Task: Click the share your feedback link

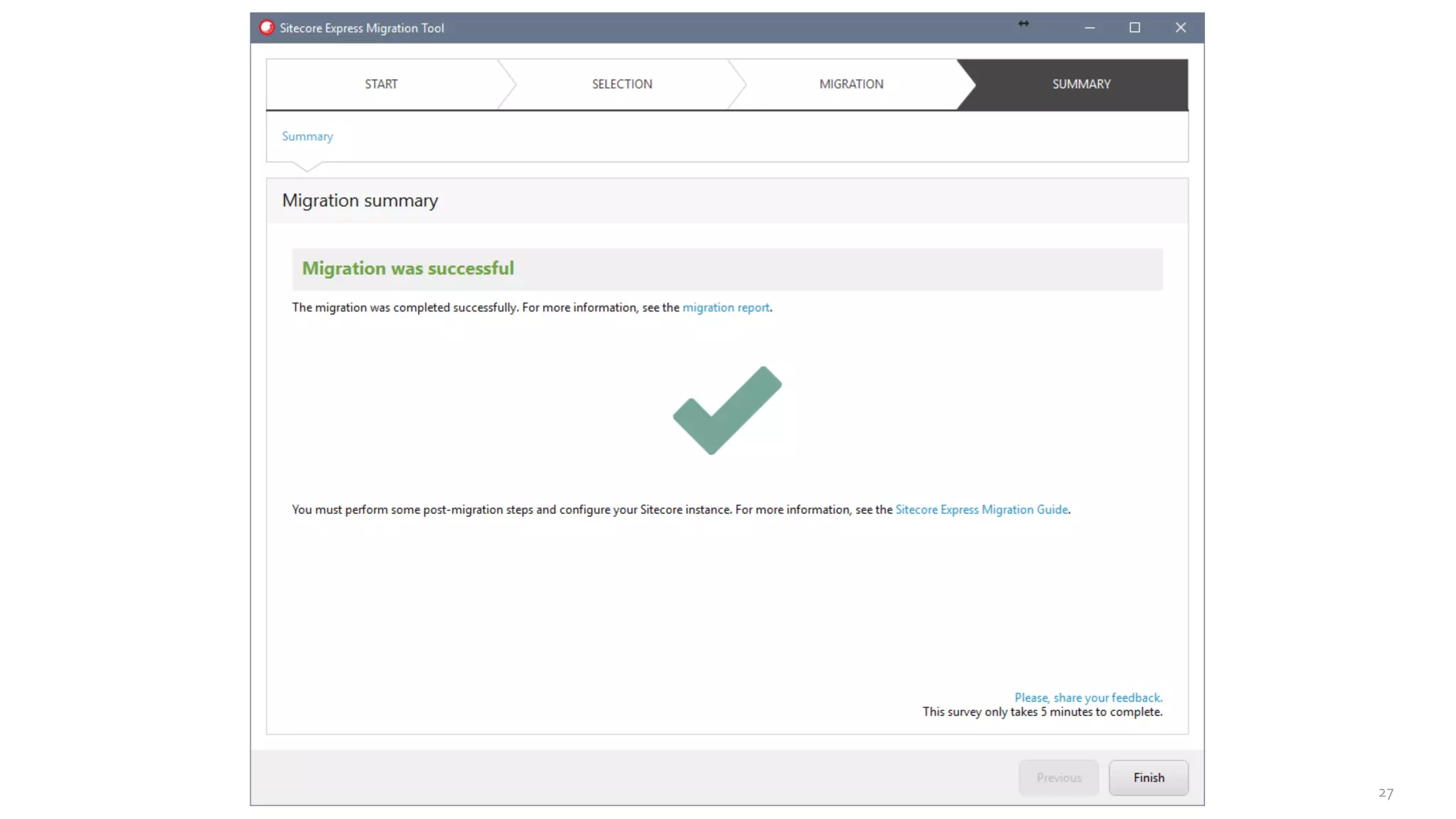Action: [1088, 698]
